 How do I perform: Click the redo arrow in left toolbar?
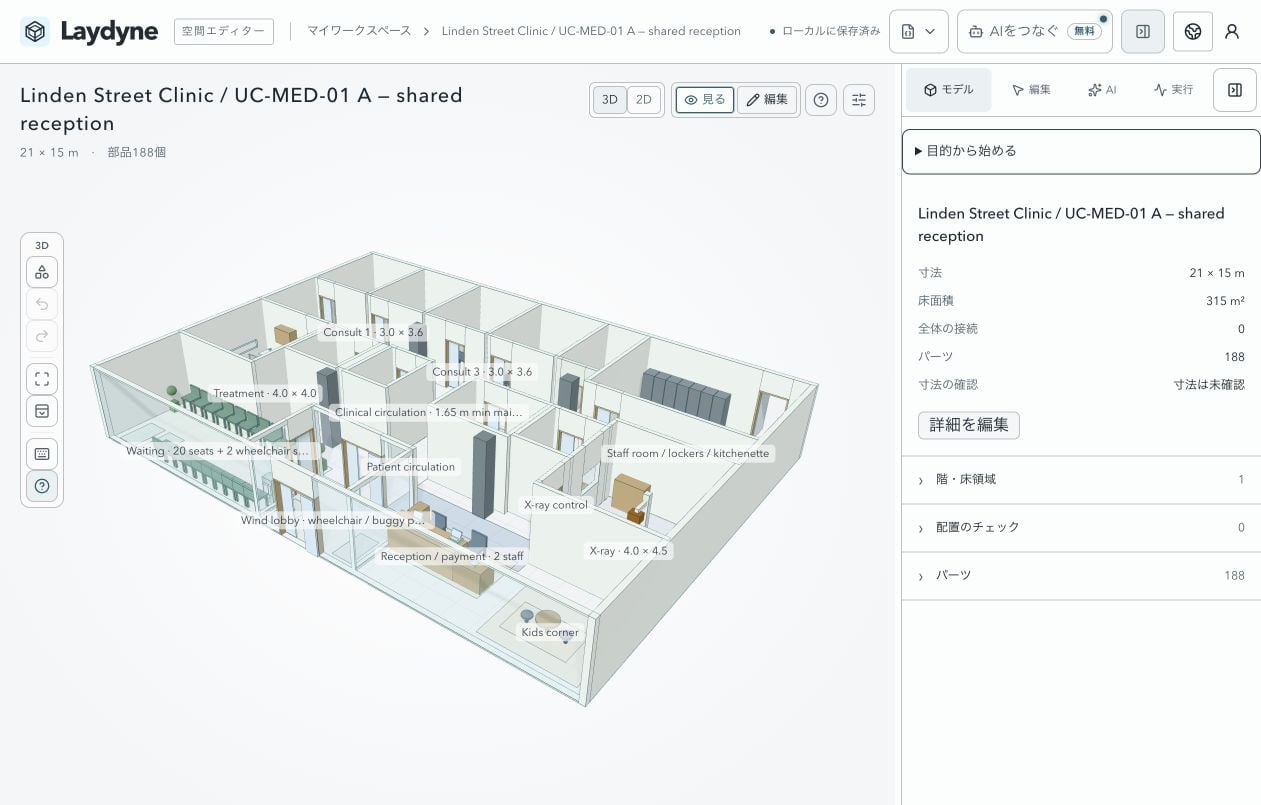42,336
